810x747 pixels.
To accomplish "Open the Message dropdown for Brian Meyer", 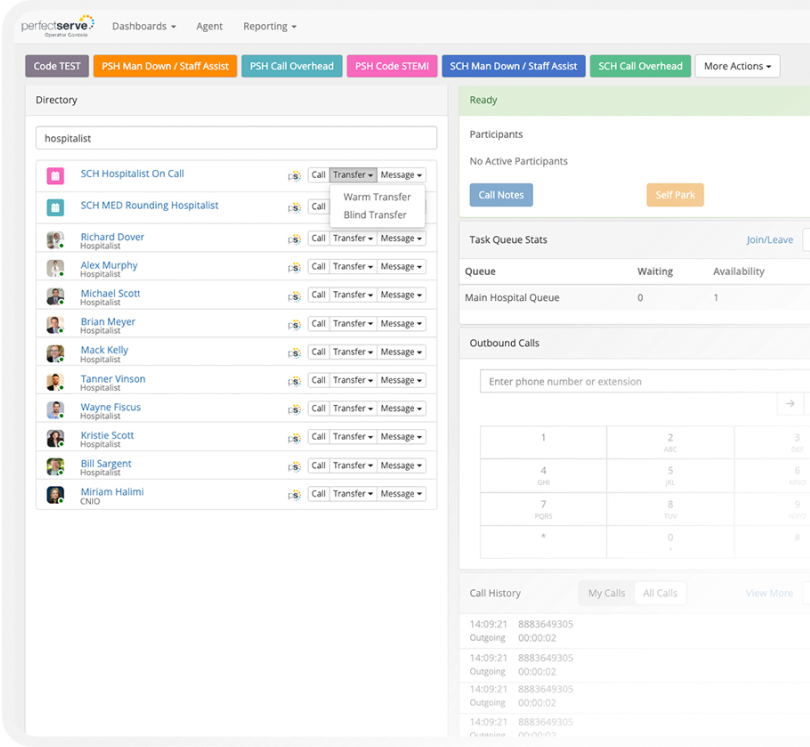I will click(x=401, y=324).
